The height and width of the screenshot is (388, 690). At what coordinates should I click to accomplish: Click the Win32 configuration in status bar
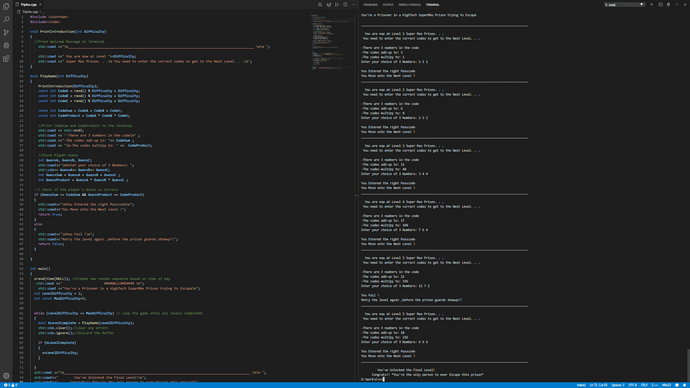click(x=667, y=385)
